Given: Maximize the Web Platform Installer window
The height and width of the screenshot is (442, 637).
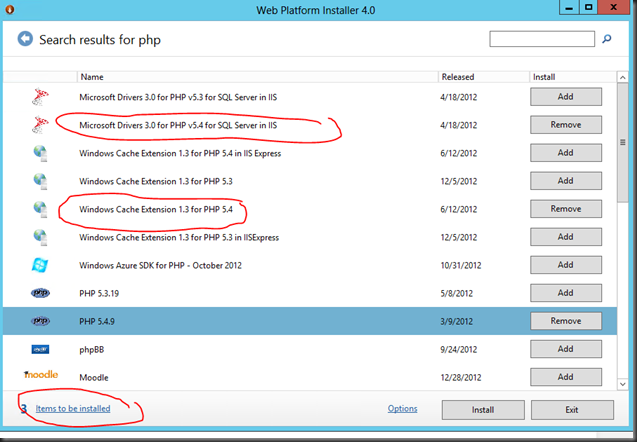Looking at the screenshot, I should tap(589, 8).
